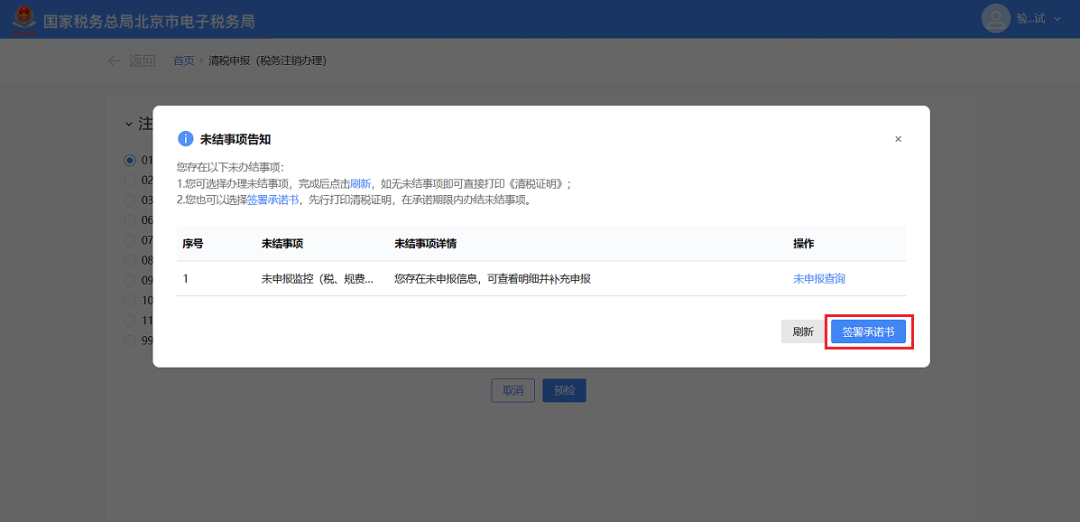Click 刷新 link in instructions text
Image resolution: width=1080 pixels, height=522 pixels.
360,184
